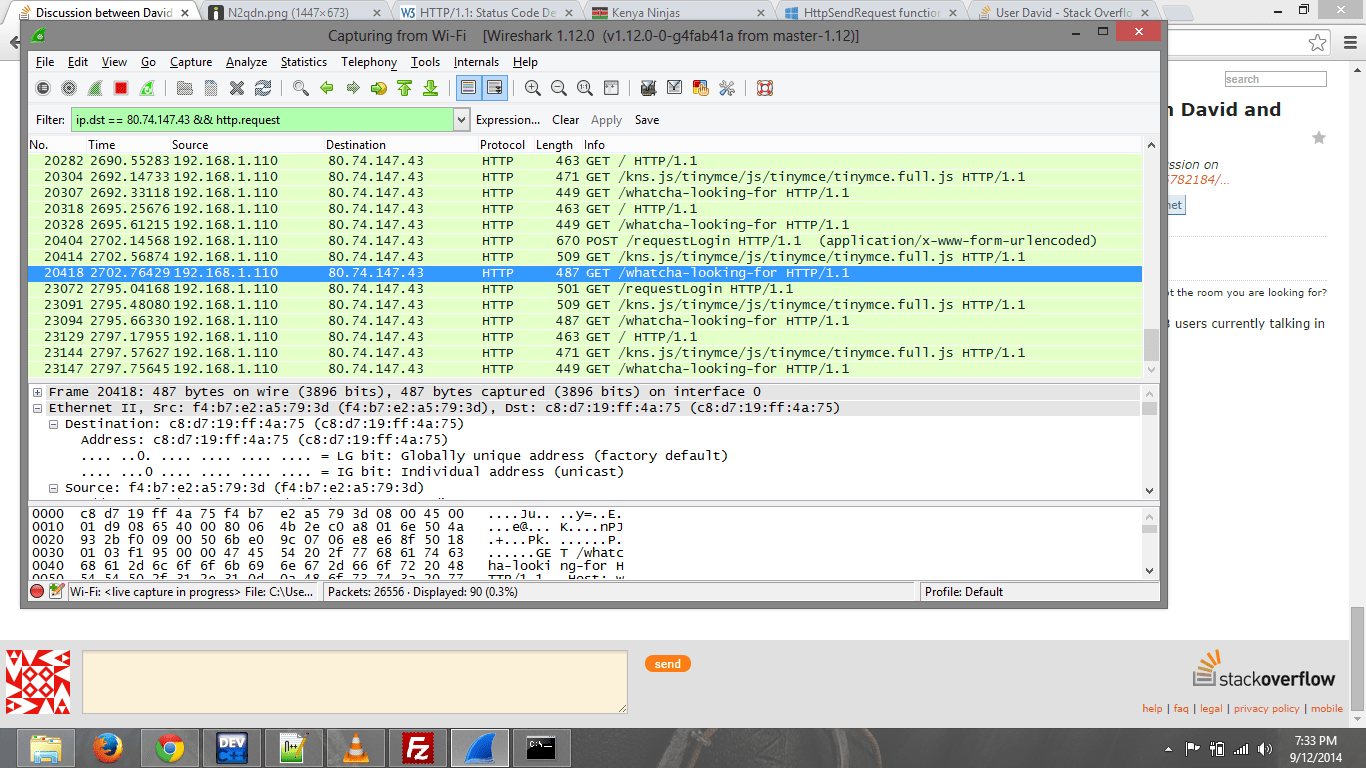Jump to last packet icon
The height and width of the screenshot is (768, 1366).
pos(431,88)
